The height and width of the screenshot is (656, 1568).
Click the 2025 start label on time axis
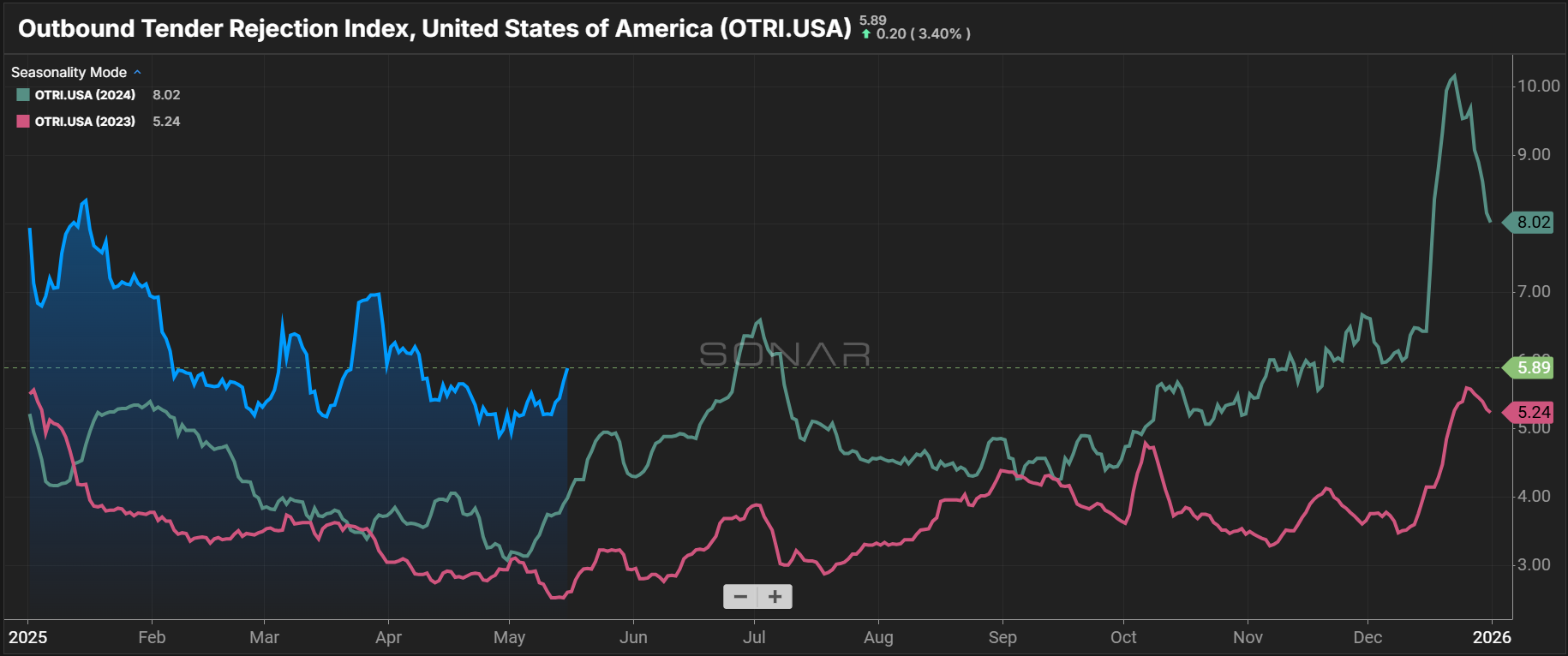coord(28,637)
